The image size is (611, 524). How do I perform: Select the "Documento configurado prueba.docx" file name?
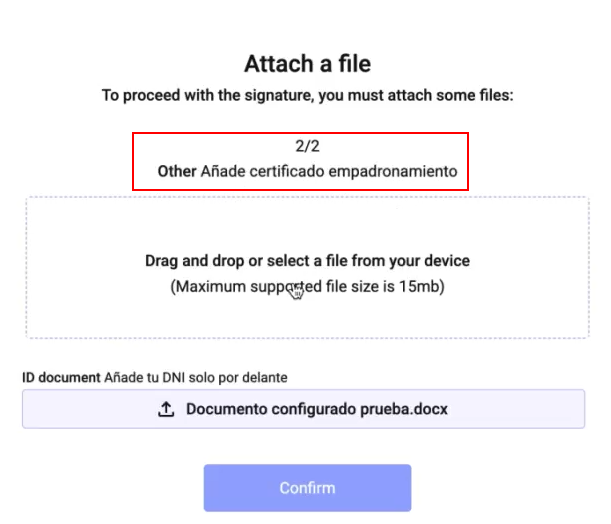point(318,409)
